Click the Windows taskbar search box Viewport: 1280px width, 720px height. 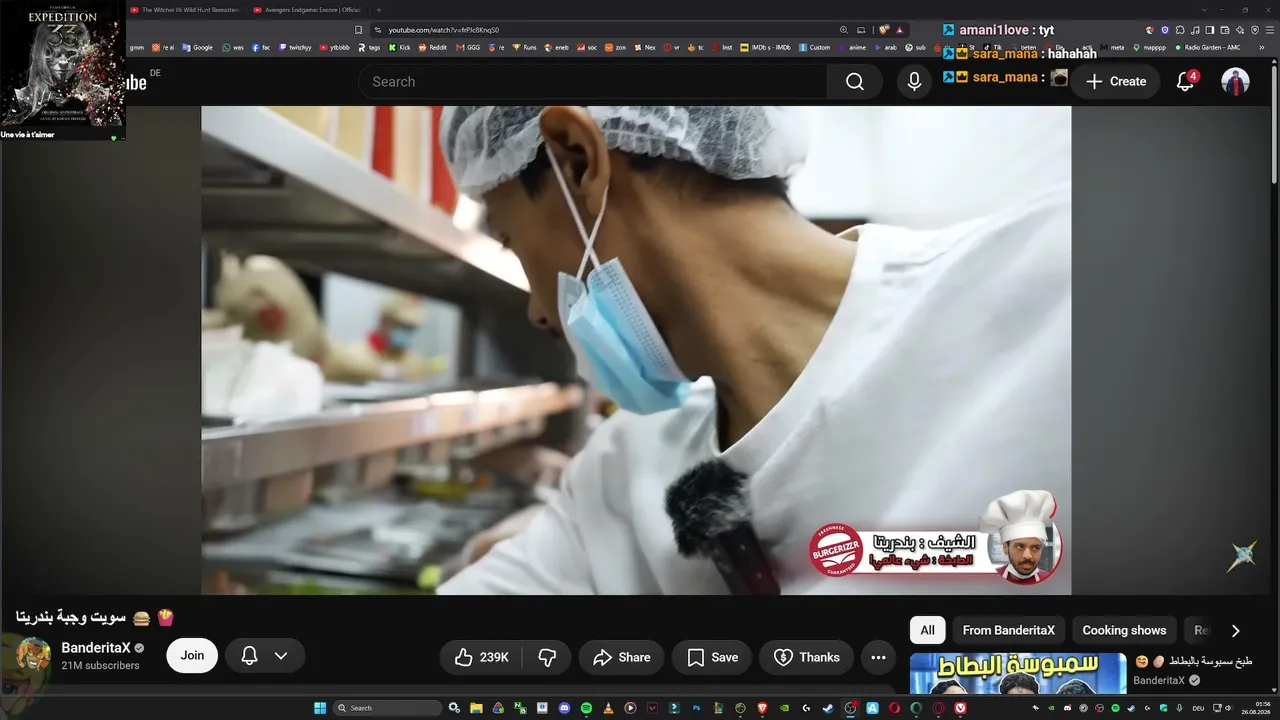pos(387,708)
